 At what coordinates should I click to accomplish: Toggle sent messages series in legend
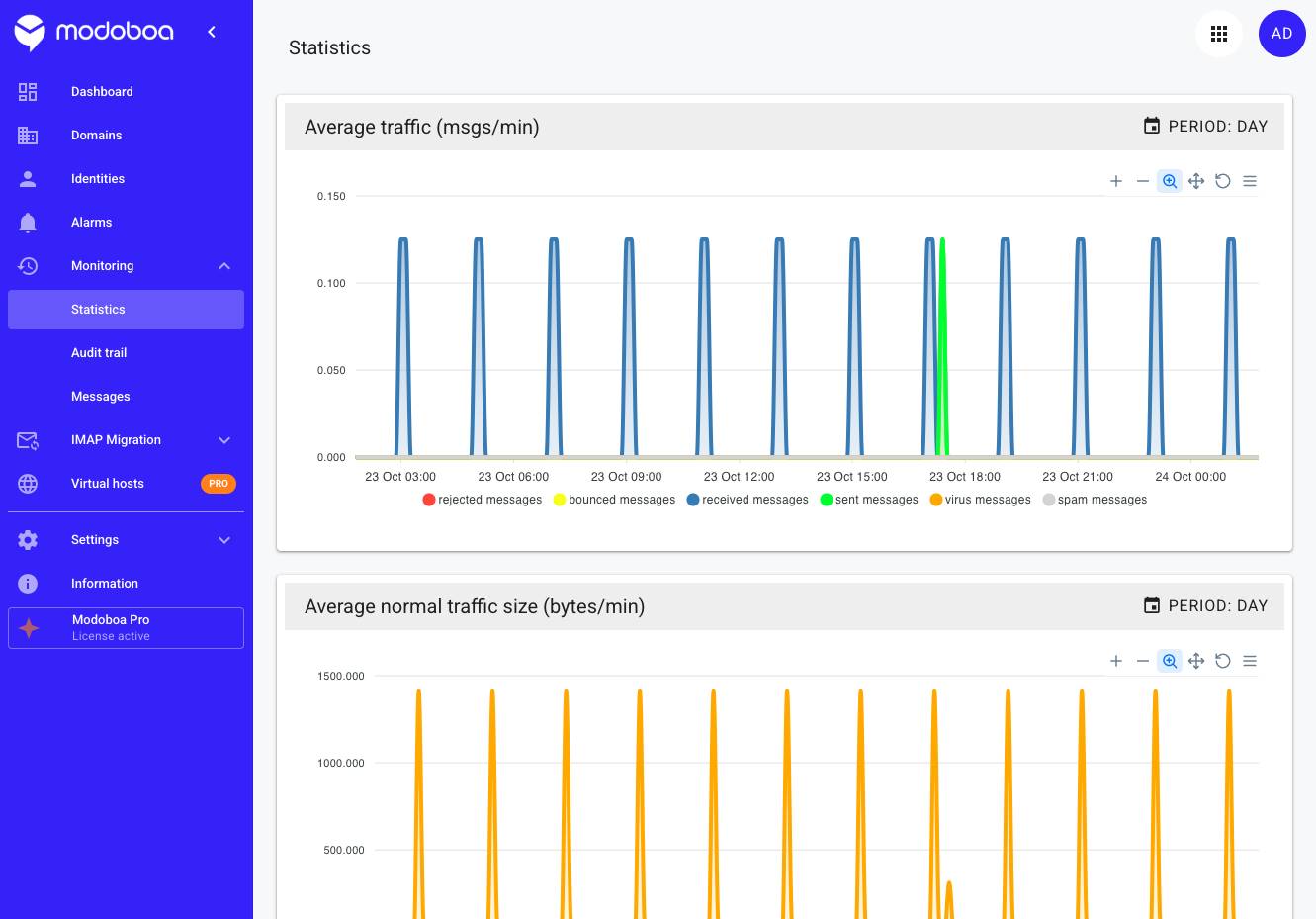869,500
